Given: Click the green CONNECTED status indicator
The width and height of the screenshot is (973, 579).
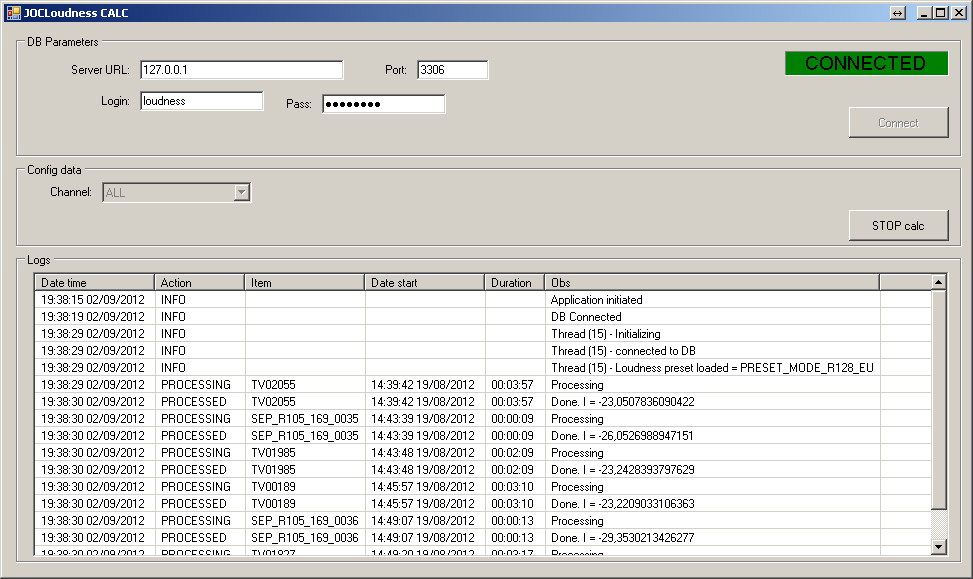Looking at the screenshot, I should pyautogui.click(x=866, y=63).
